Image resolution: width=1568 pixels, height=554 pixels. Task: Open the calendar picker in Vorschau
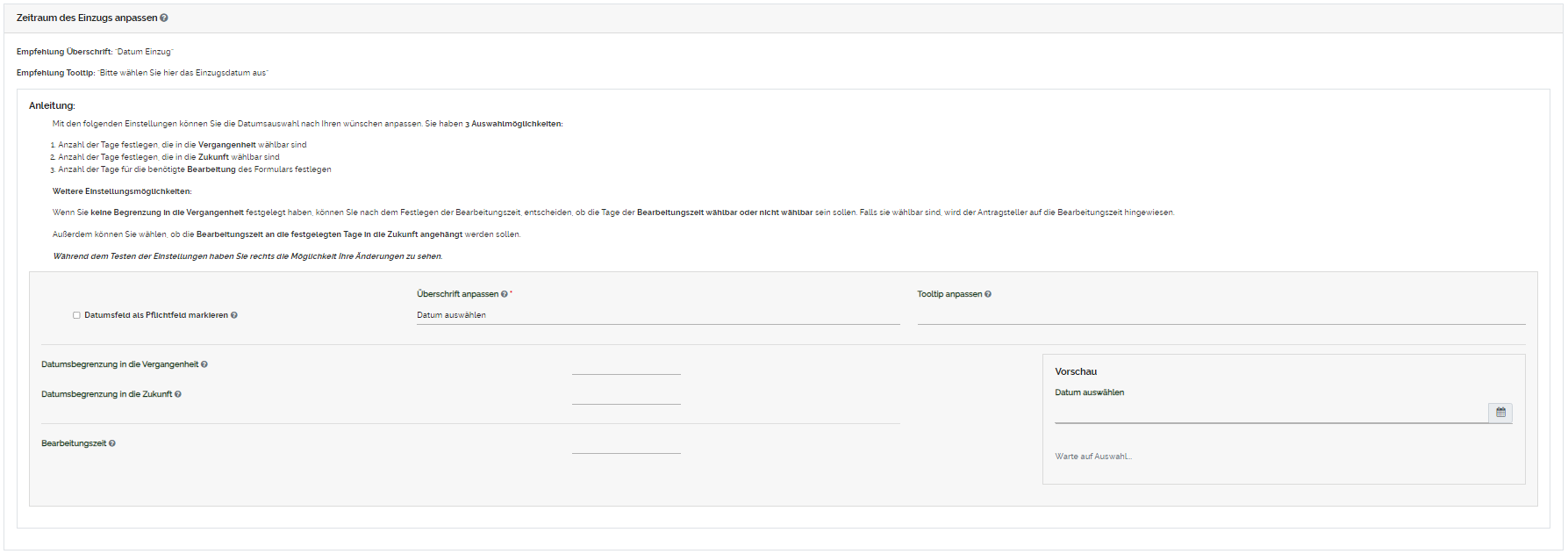1500,413
